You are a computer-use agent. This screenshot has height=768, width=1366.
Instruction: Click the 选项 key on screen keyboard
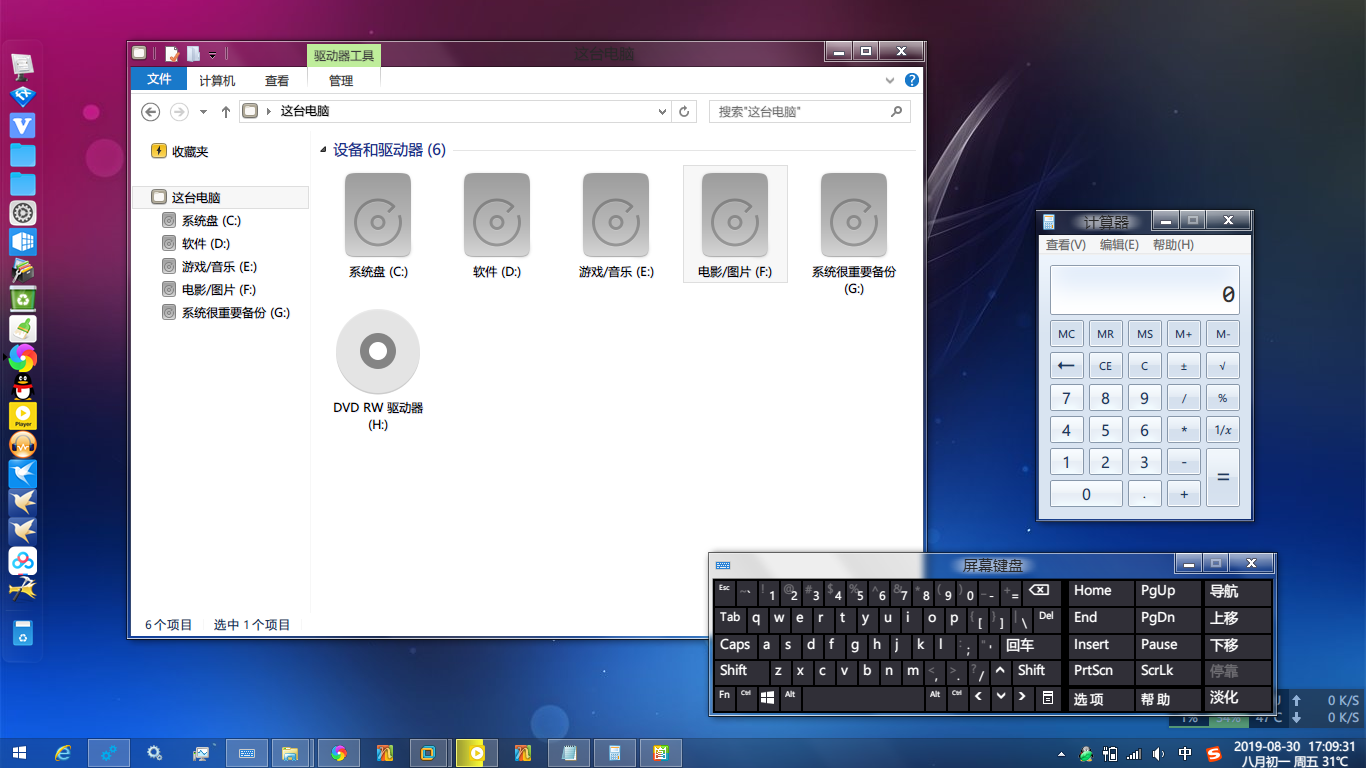point(1088,699)
